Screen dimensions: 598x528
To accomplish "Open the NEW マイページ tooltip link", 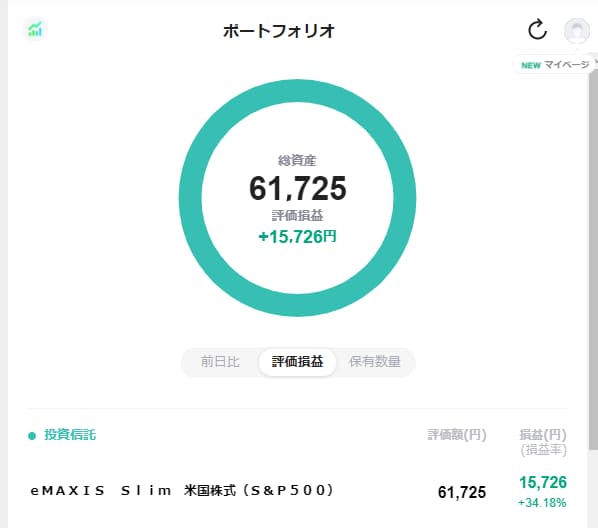I will [x=555, y=65].
